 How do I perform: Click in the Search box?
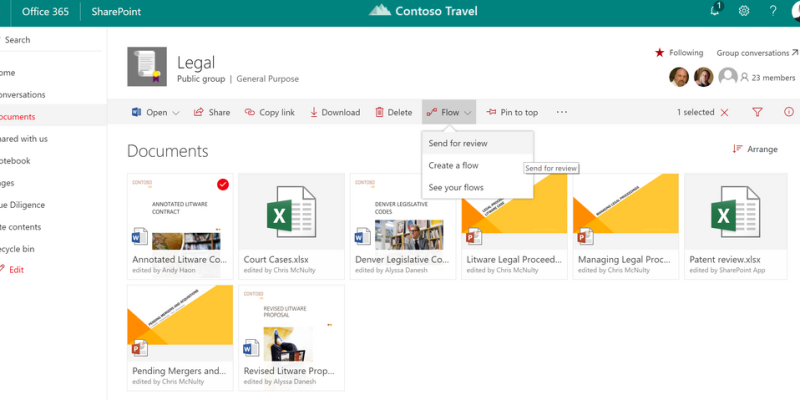51,40
